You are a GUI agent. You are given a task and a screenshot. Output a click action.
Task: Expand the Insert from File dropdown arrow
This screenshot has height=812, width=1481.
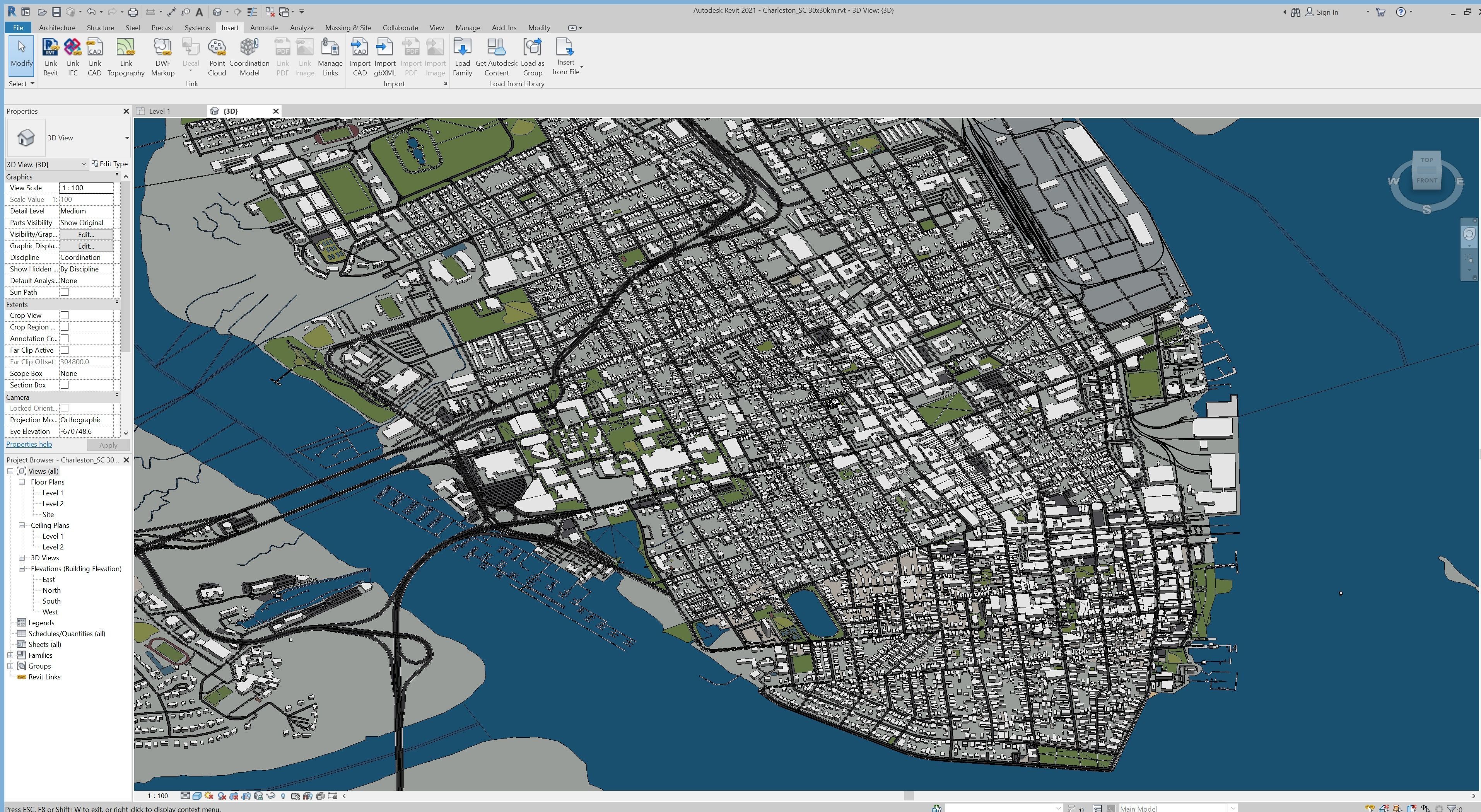[x=581, y=67]
